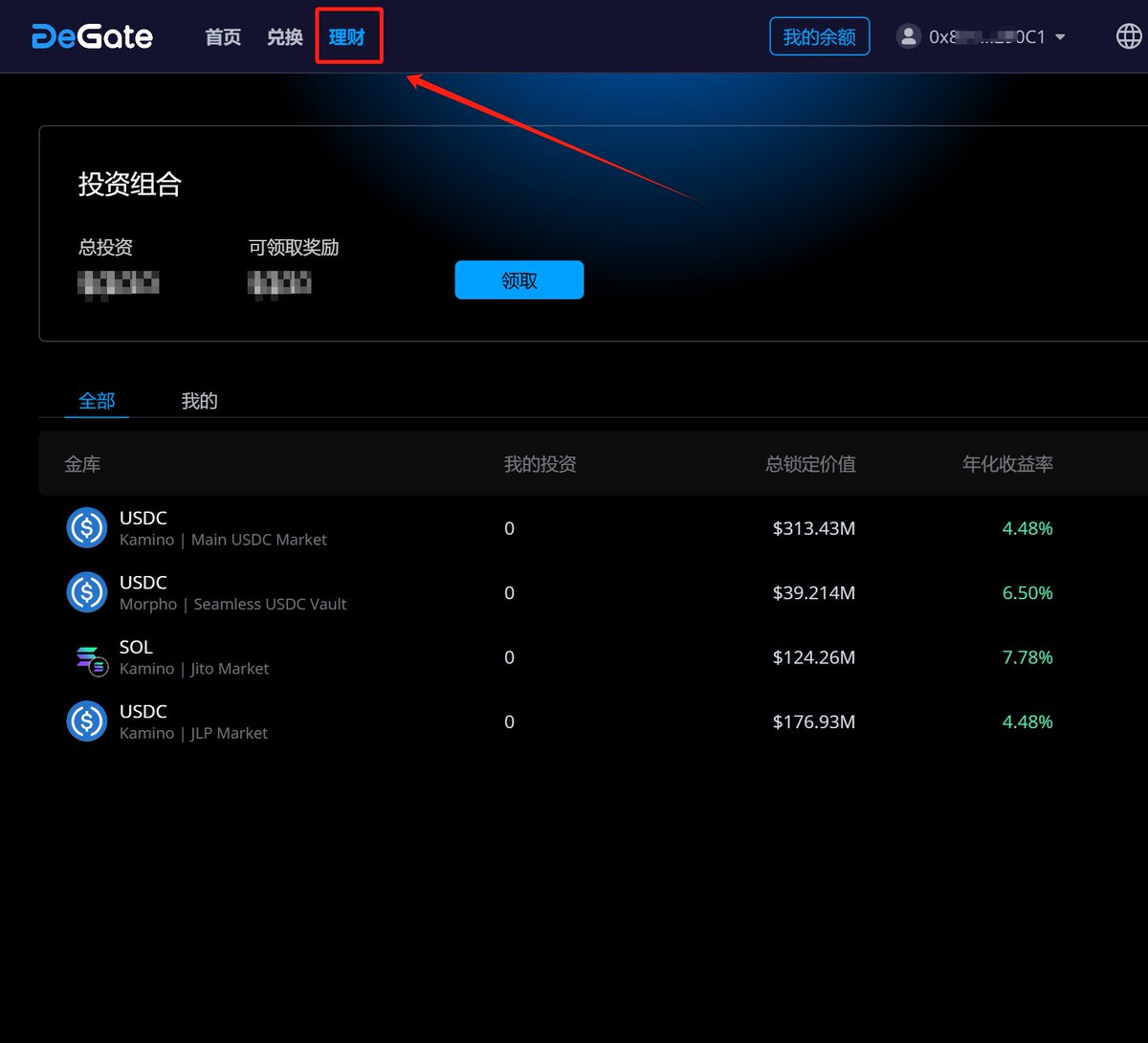
Task: Click the 我的投资 column header
Action: click(x=541, y=464)
